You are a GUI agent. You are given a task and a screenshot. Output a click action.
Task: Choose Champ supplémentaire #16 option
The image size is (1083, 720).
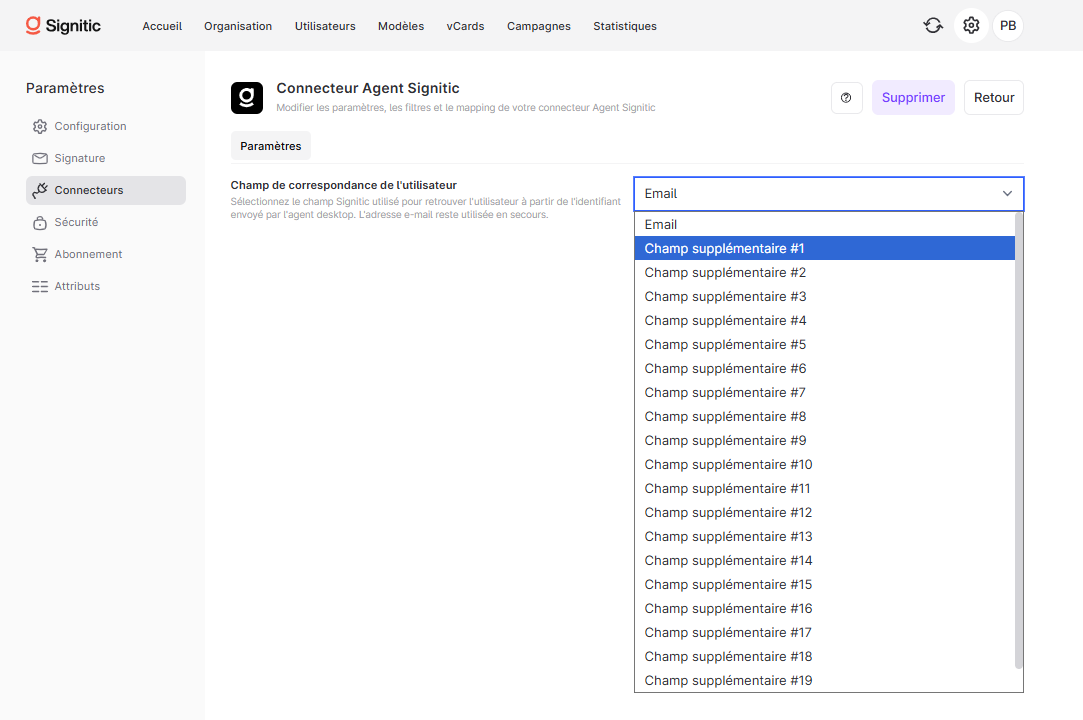[825, 609]
